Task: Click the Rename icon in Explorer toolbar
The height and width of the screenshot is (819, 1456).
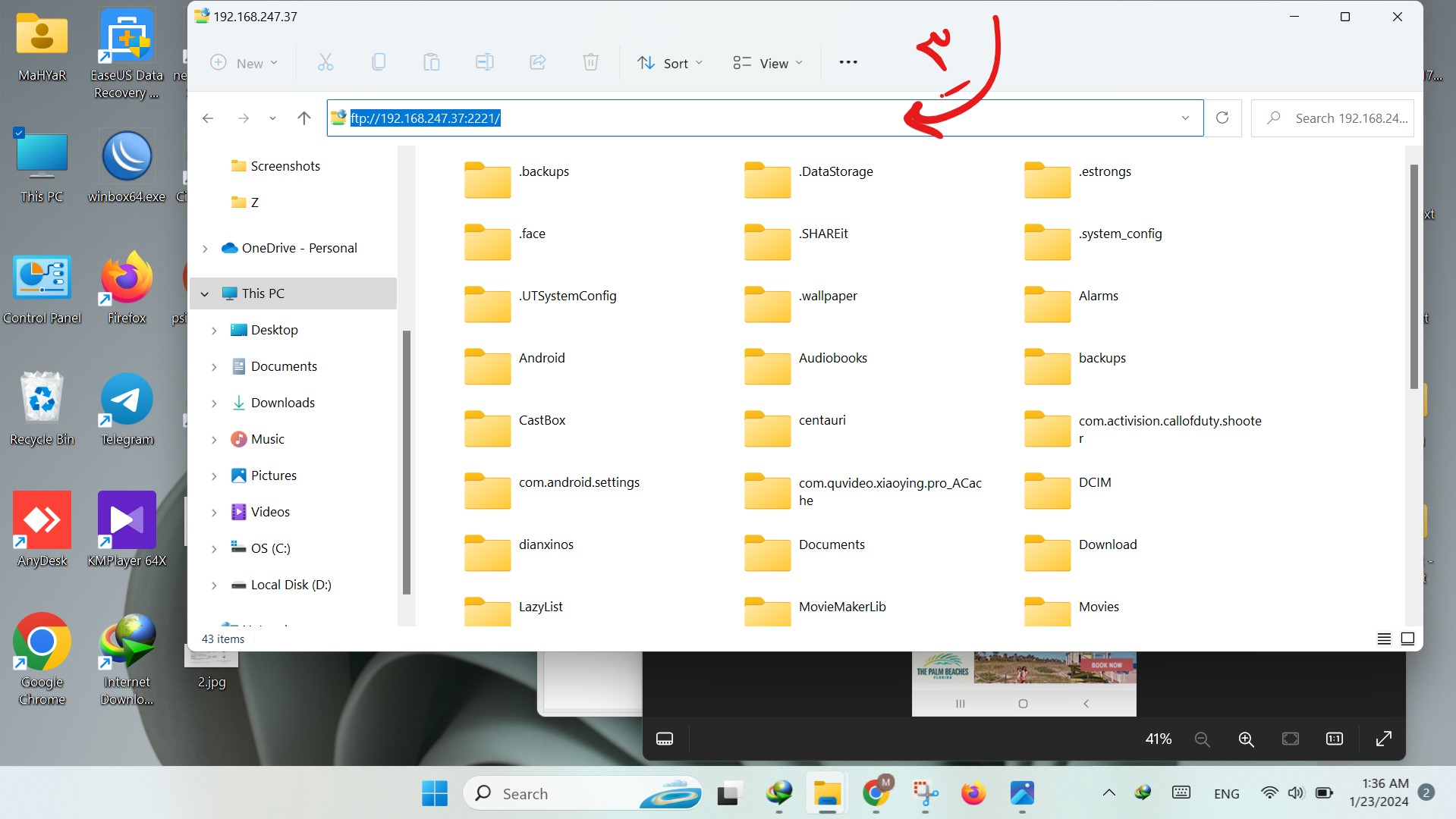Action: tap(484, 62)
